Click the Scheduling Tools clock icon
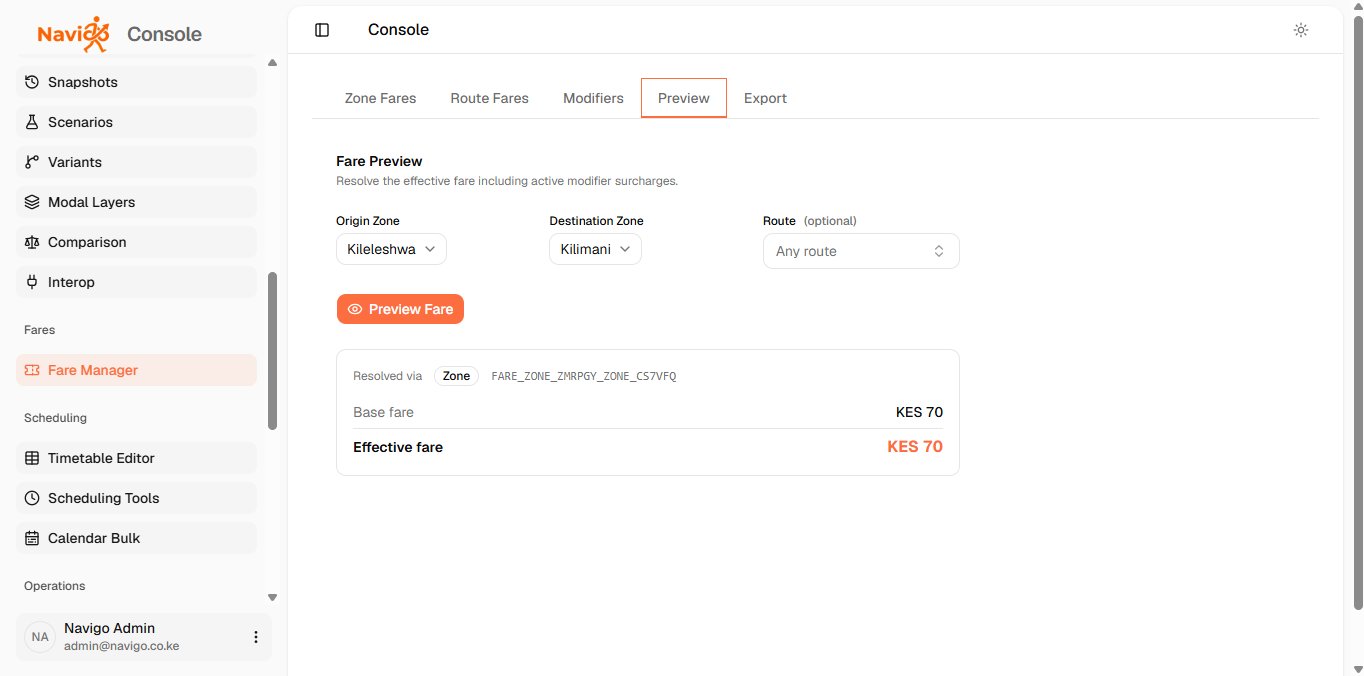This screenshot has width=1364, height=676. (x=32, y=498)
